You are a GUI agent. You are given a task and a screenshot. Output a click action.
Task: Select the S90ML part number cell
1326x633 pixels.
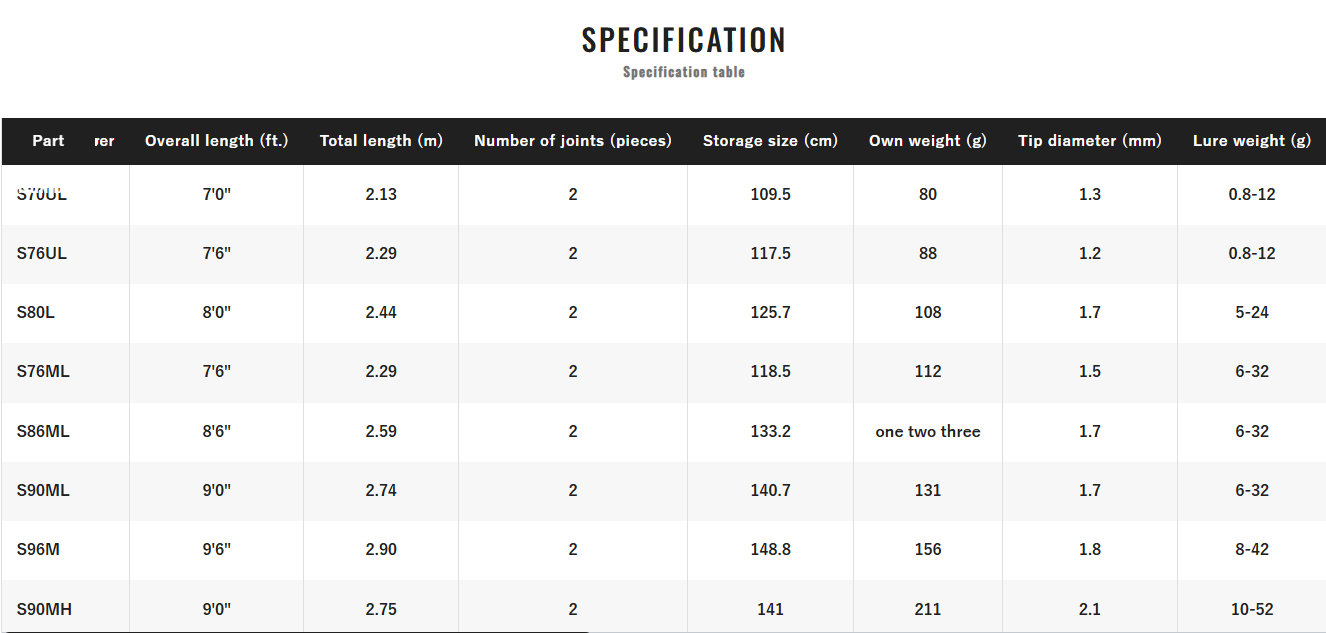click(x=43, y=491)
